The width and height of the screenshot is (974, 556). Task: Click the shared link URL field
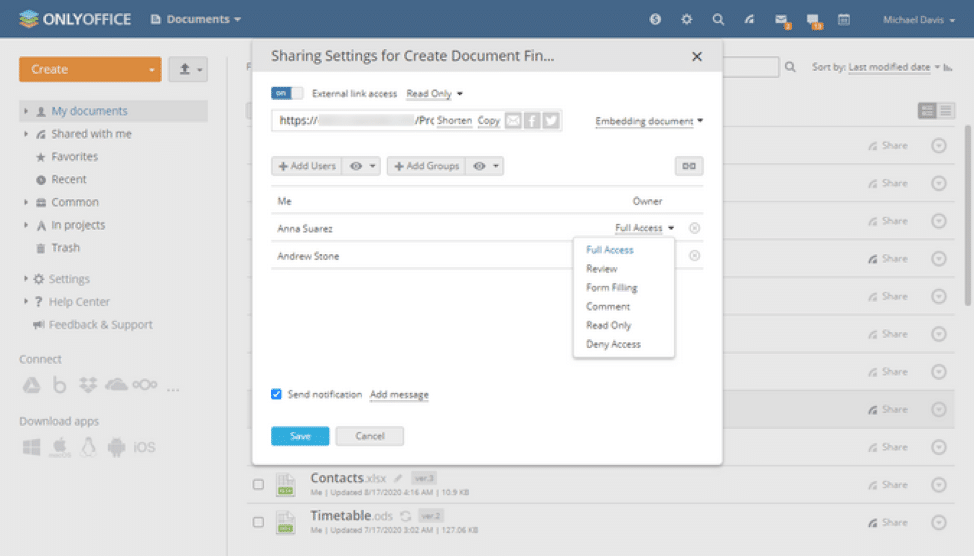click(x=356, y=121)
